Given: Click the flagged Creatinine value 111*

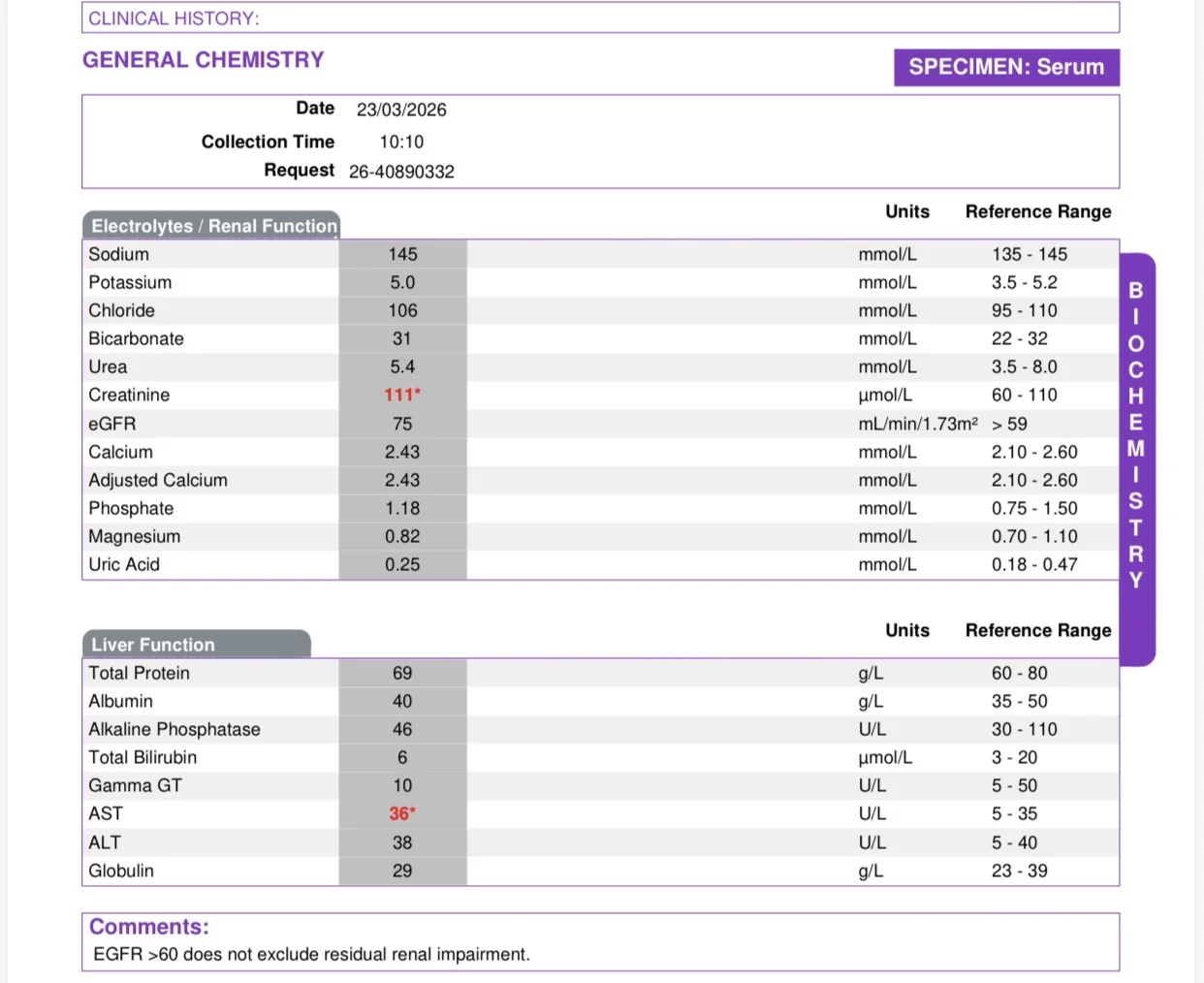Looking at the screenshot, I should tap(402, 395).
